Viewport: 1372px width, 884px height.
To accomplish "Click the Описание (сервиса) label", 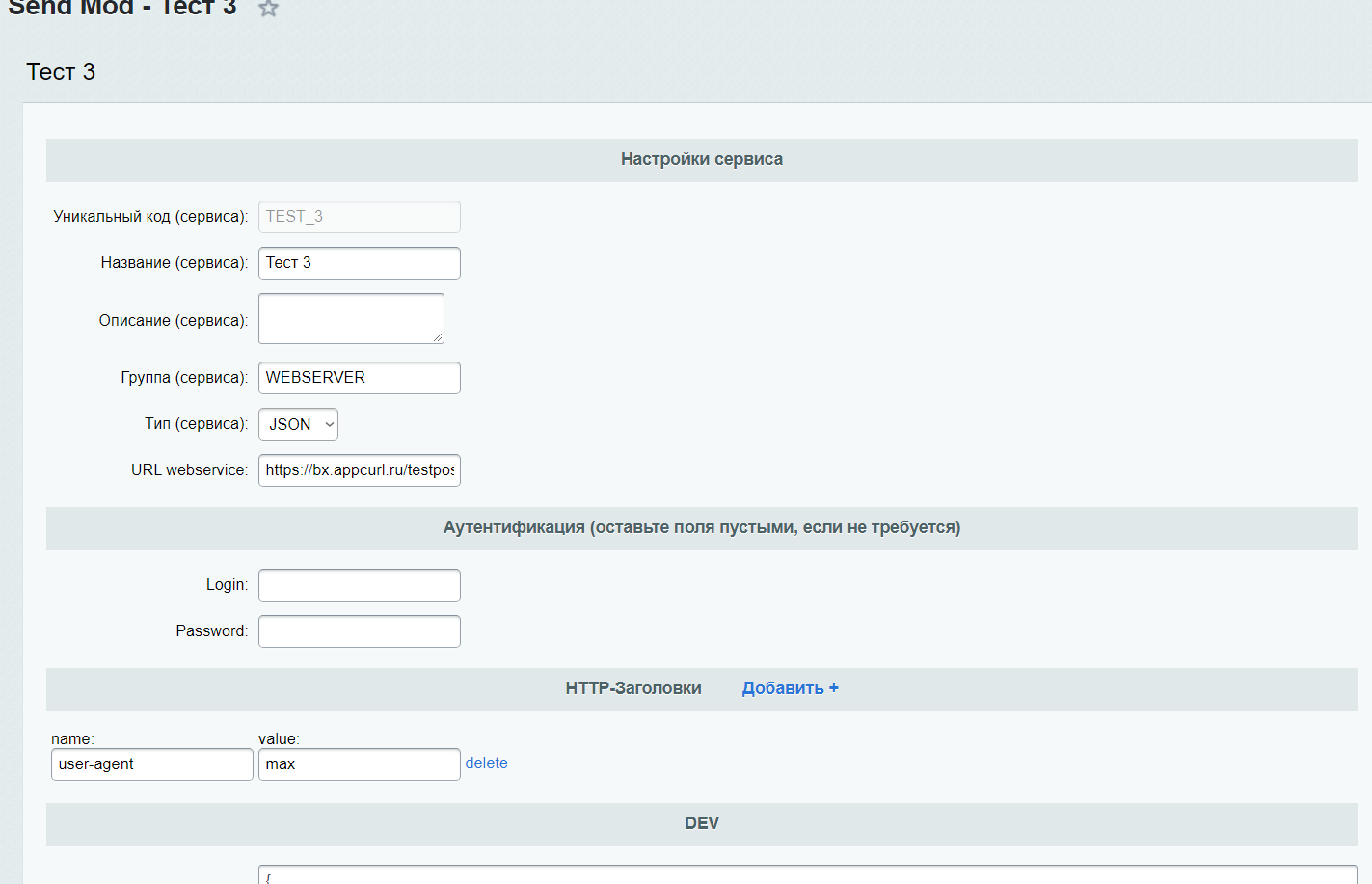I will [x=174, y=321].
